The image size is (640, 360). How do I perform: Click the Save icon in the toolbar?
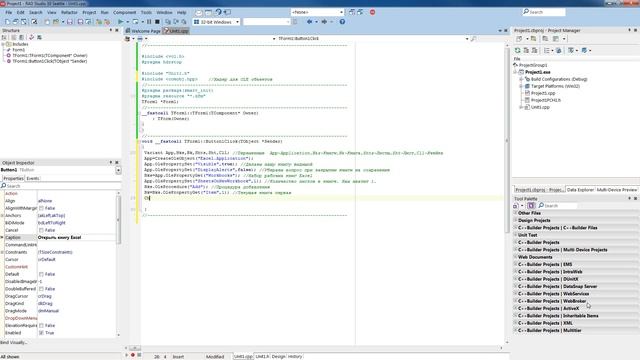pyautogui.click(x=70, y=22)
